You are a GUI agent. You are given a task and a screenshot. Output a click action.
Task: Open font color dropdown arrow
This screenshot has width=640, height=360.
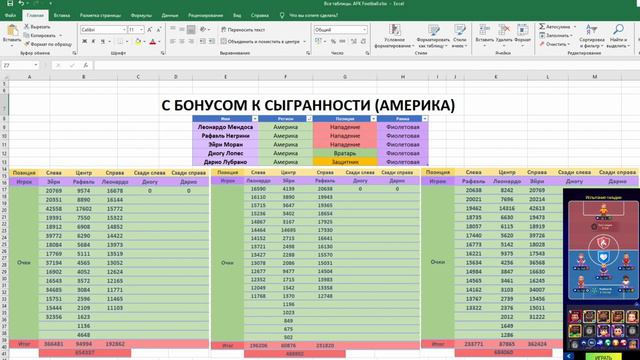159,42
